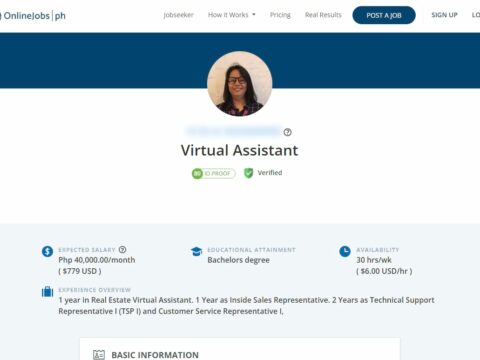This screenshot has height=360, width=480.
Task: Click the ( $779 USD ) value
Action: [80, 271]
